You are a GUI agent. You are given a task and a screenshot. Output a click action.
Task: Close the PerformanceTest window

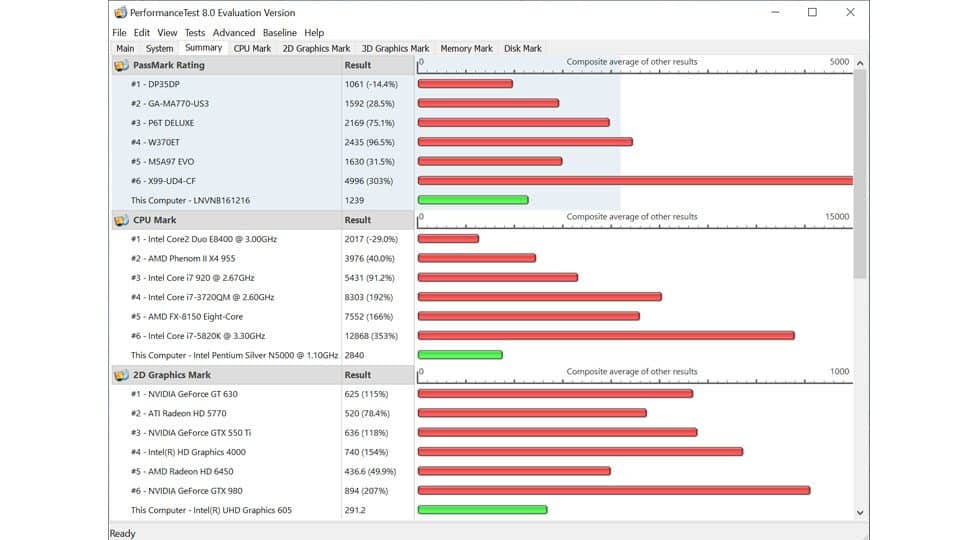tap(850, 12)
